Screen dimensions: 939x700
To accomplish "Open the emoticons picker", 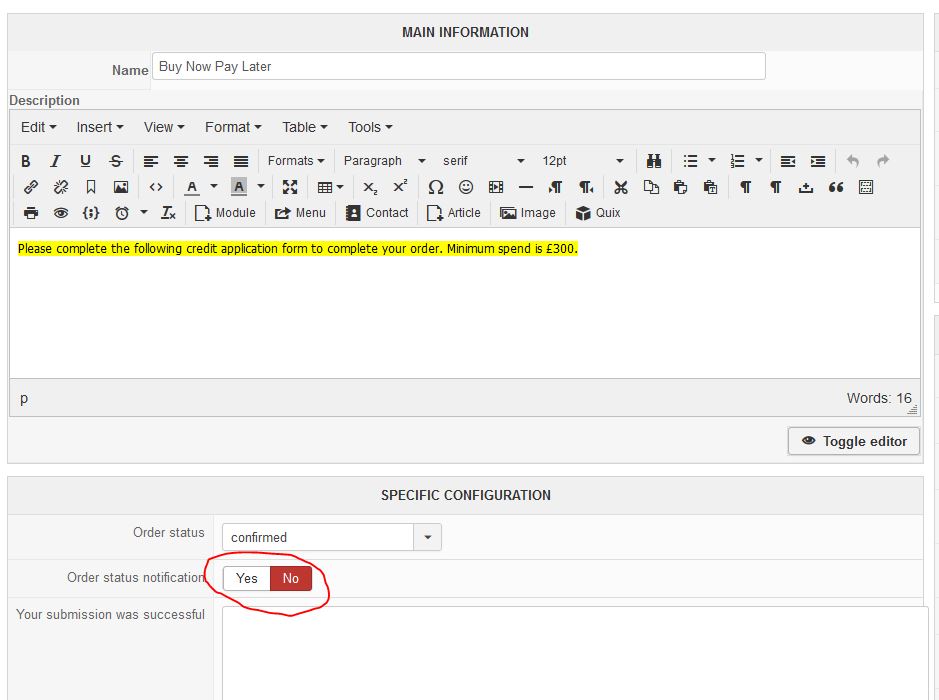I will (466, 187).
